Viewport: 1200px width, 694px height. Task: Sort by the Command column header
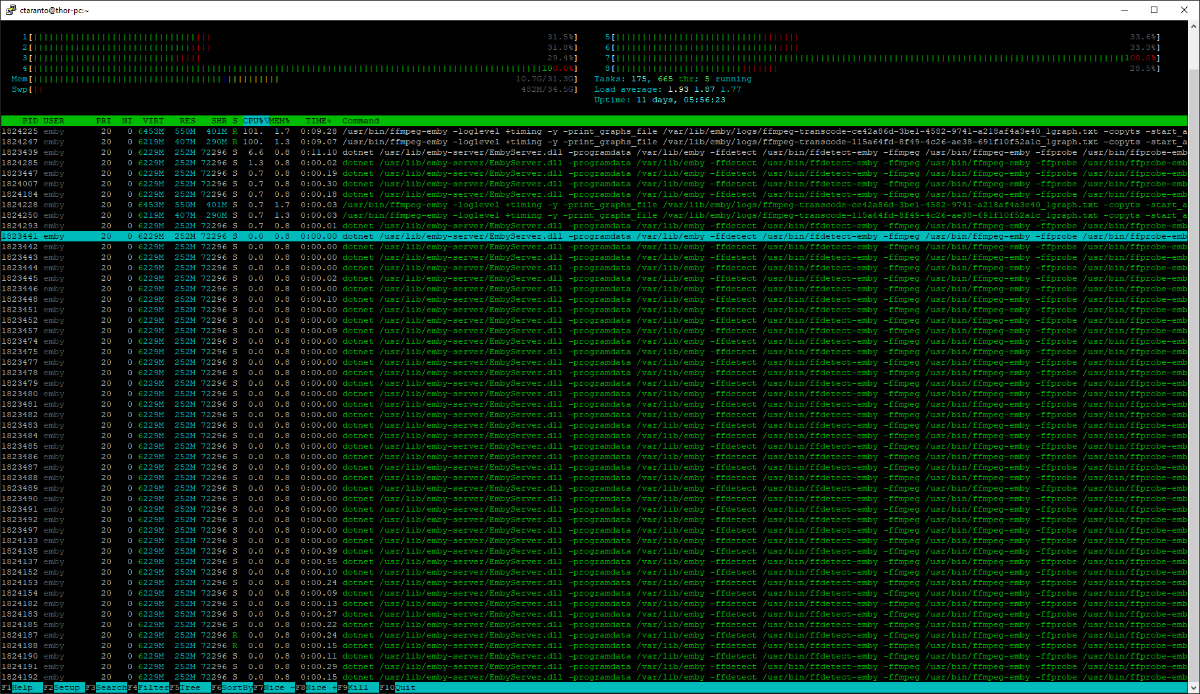(x=361, y=120)
